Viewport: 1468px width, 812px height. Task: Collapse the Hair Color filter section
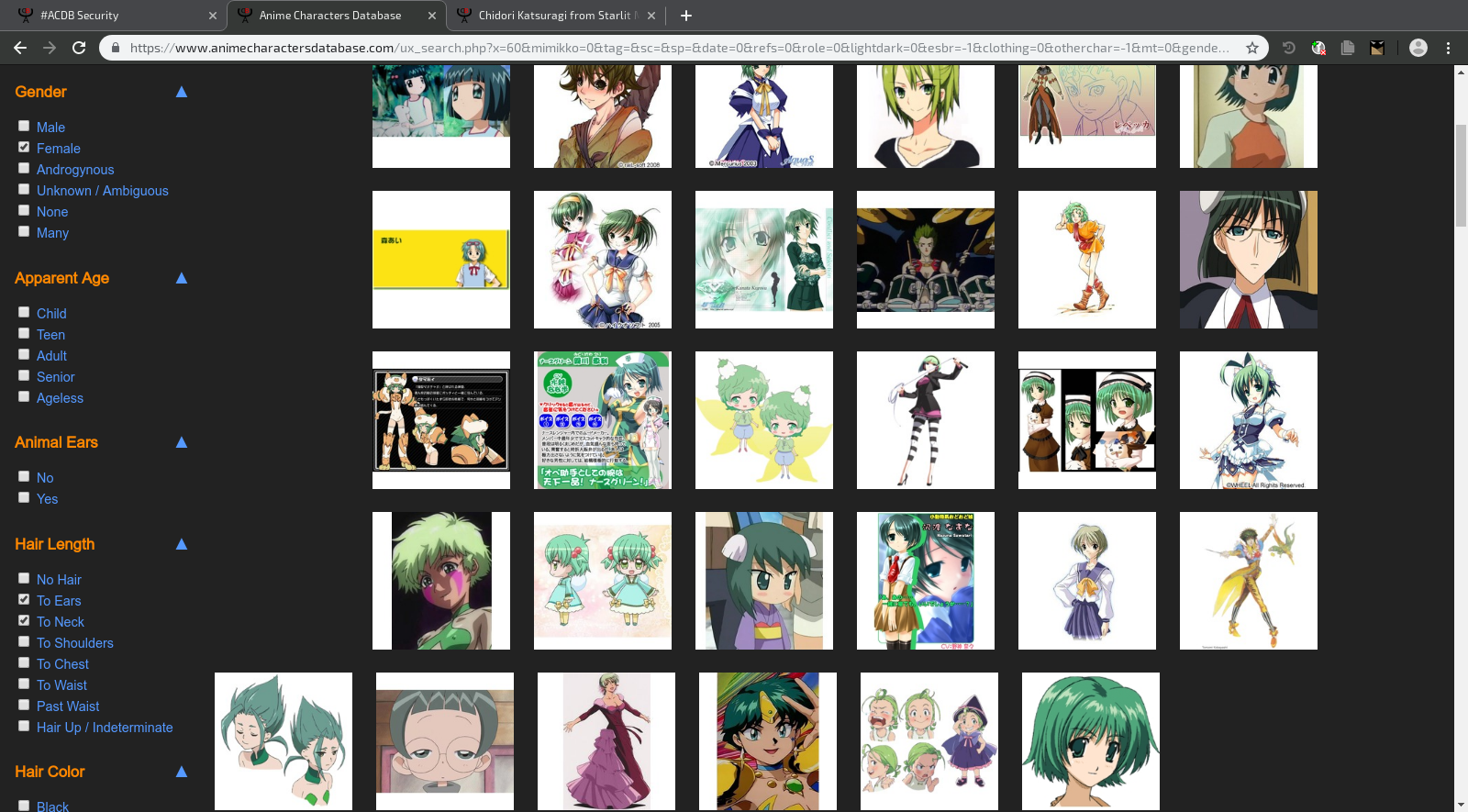182,772
